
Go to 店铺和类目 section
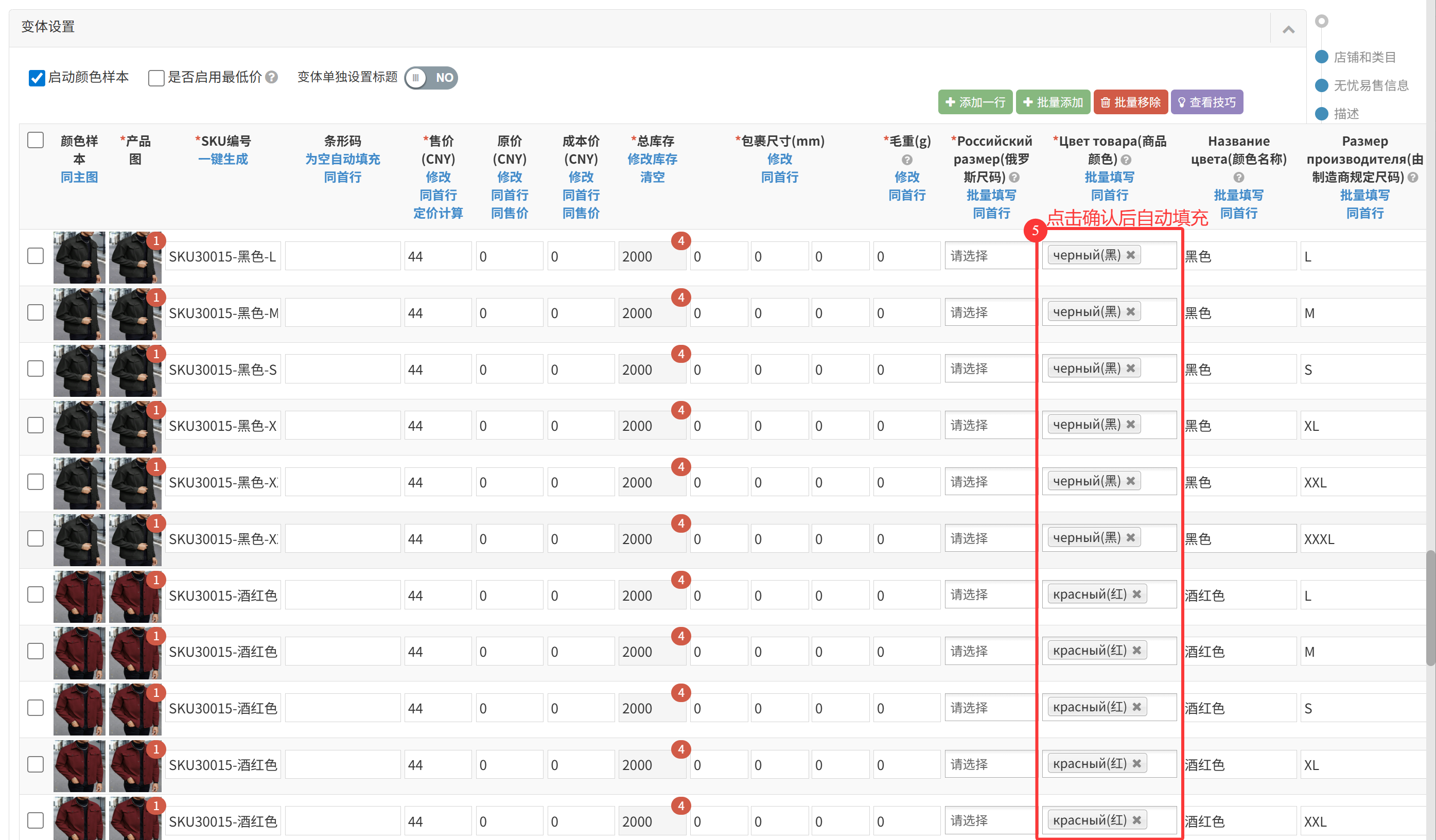click(1364, 57)
